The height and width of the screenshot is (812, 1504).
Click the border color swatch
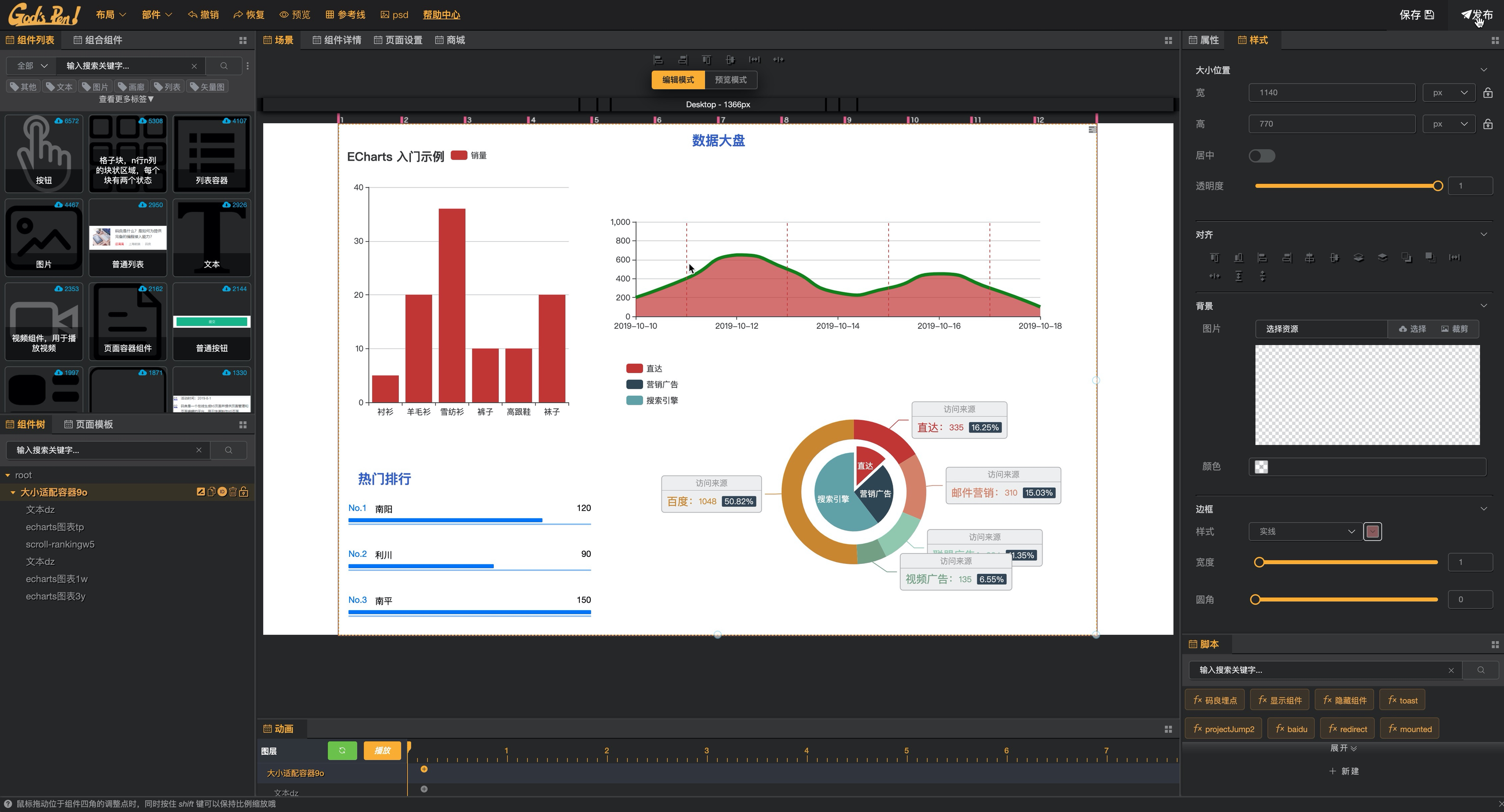click(x=1372, y=532)
